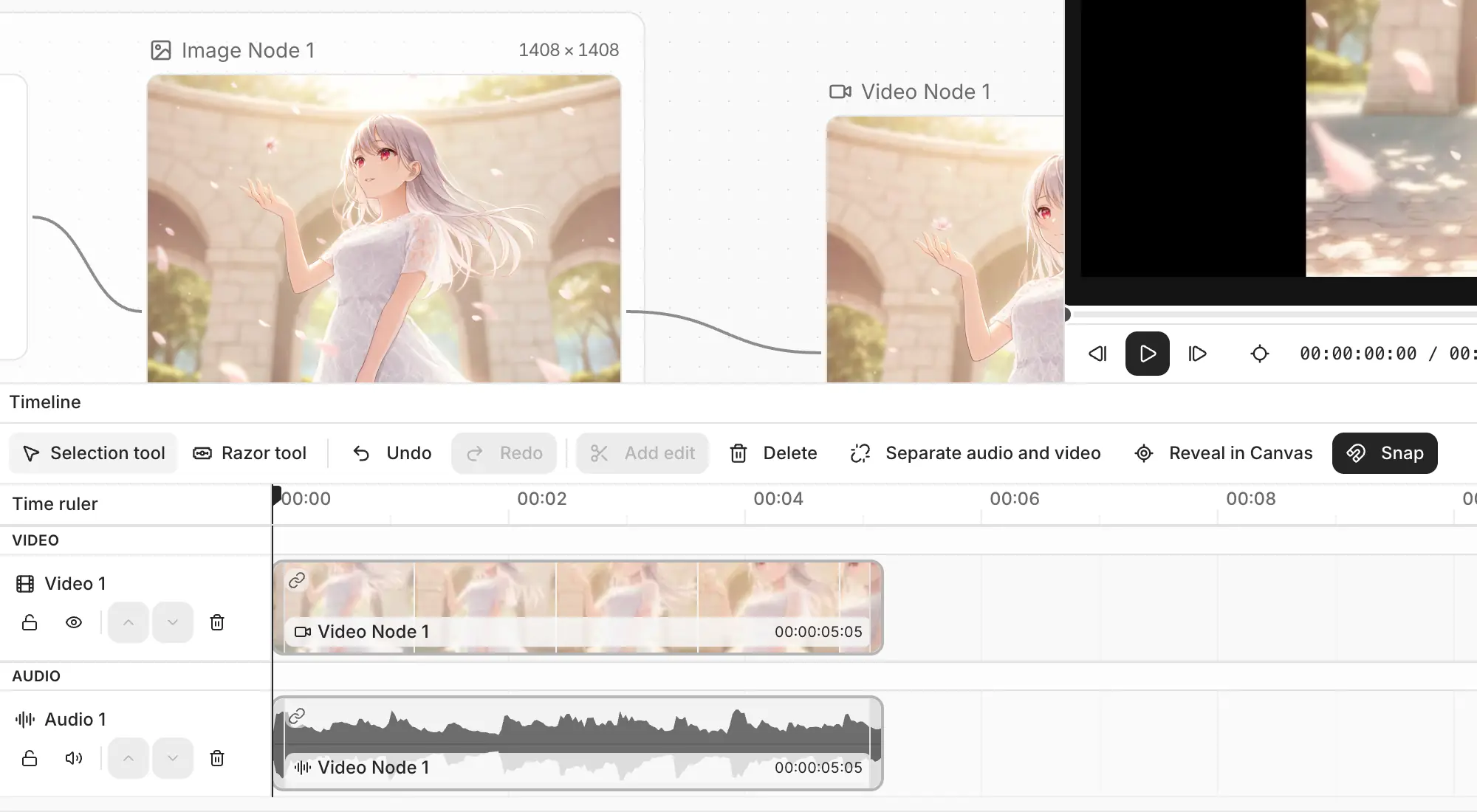Mute the Audio 1 track
The height and width of the screenshot is (812, 1477).
(x=74, y=758)
